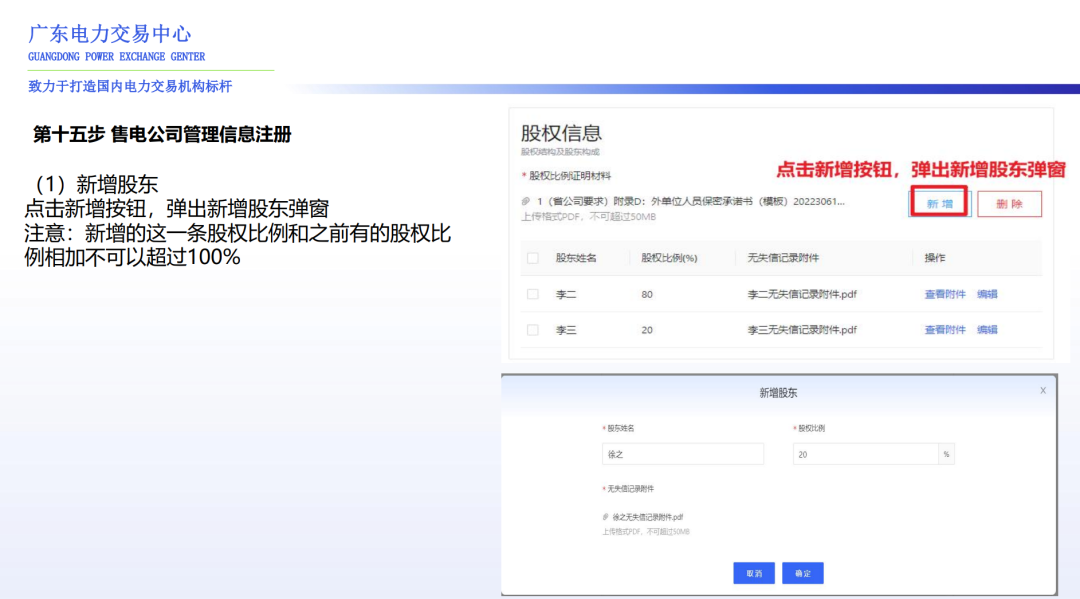Open 查看附件 for shareholder 李三

(x=944, y=329)
